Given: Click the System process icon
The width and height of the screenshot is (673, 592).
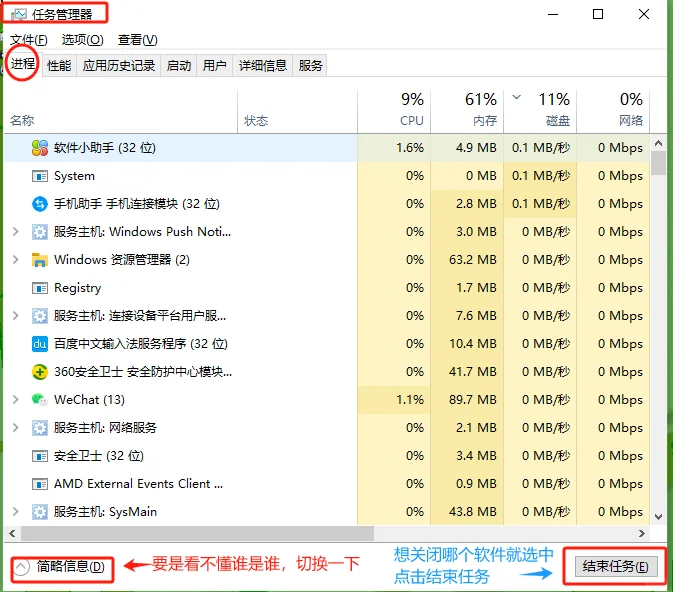Looking at the screenshot, I should (x=40, y=176).
